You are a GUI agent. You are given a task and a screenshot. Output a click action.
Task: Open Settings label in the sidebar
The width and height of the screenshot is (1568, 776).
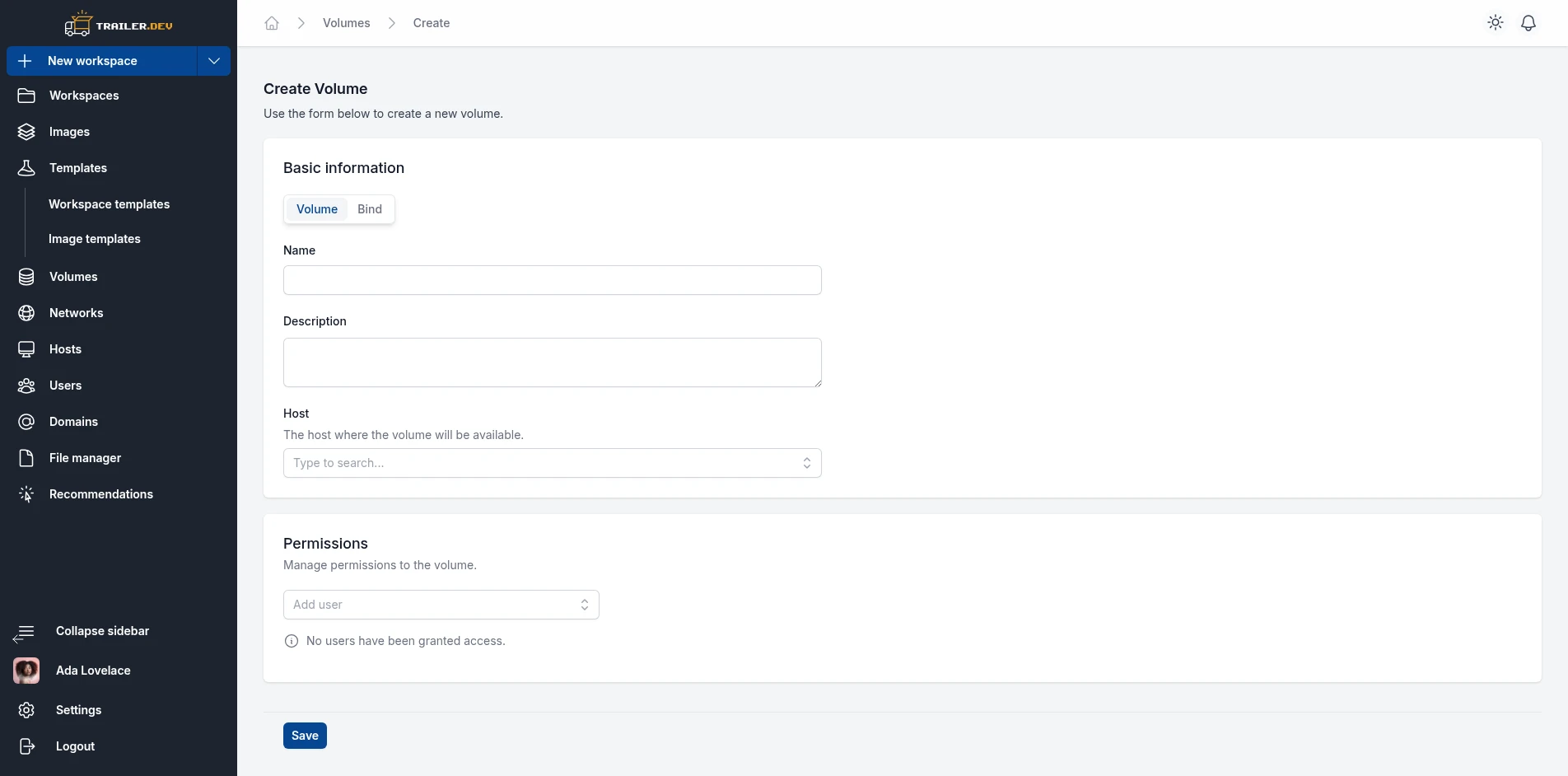78,710
